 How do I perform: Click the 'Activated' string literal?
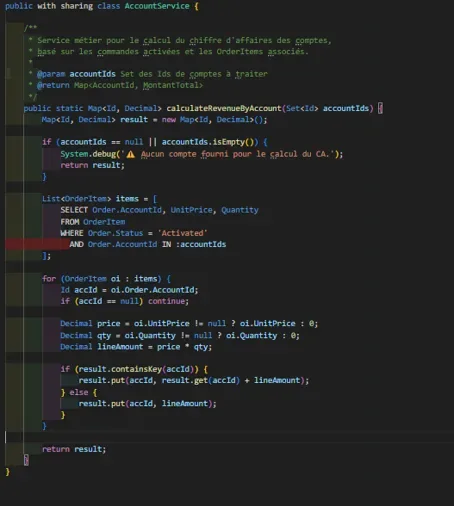[x=183, y=233]
